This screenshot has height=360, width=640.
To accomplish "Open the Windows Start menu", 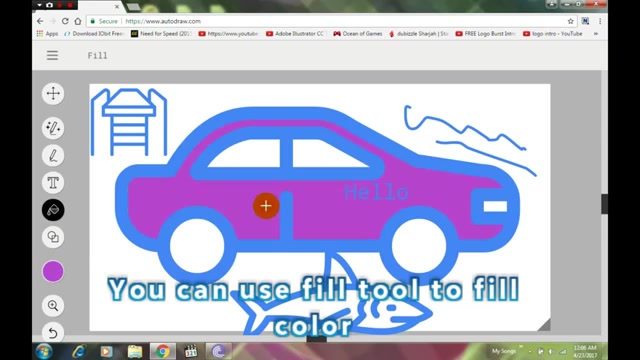I will pos(44,351).
